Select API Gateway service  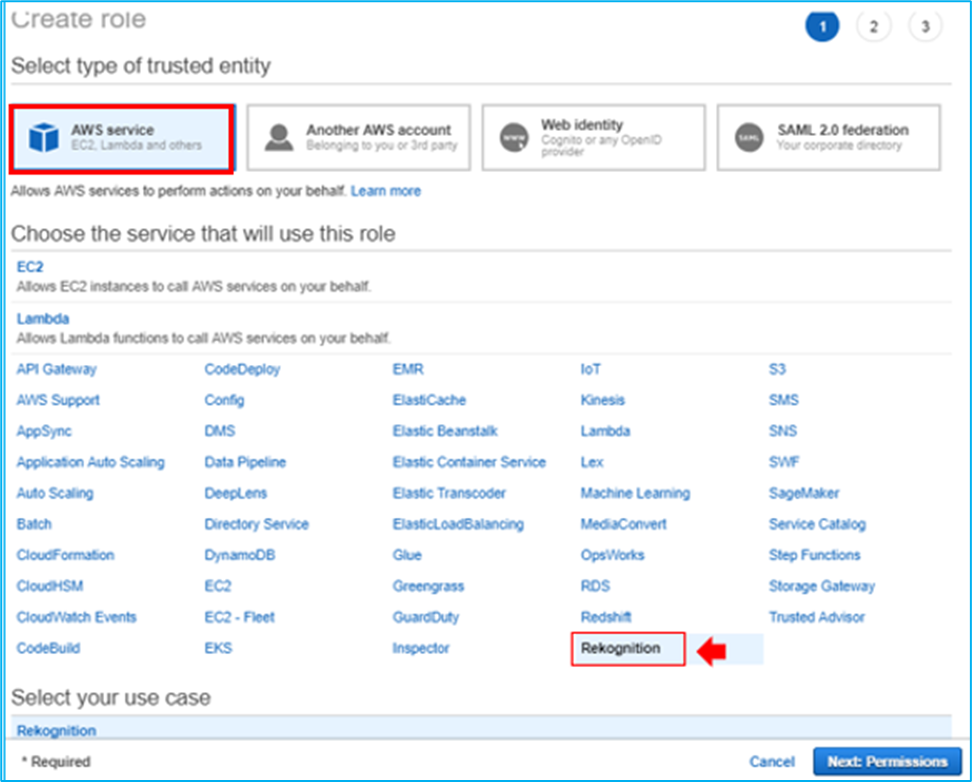(56, 369)
